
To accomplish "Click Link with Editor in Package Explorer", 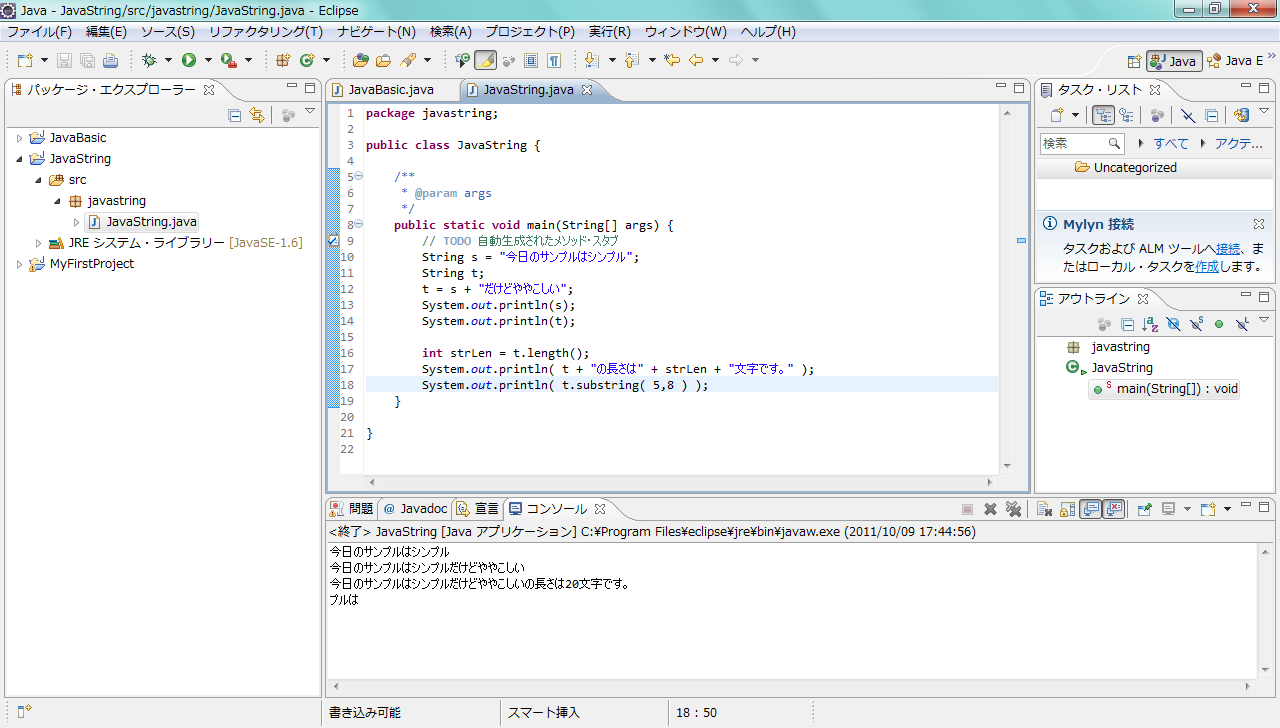I will click(x=257, y=116).
